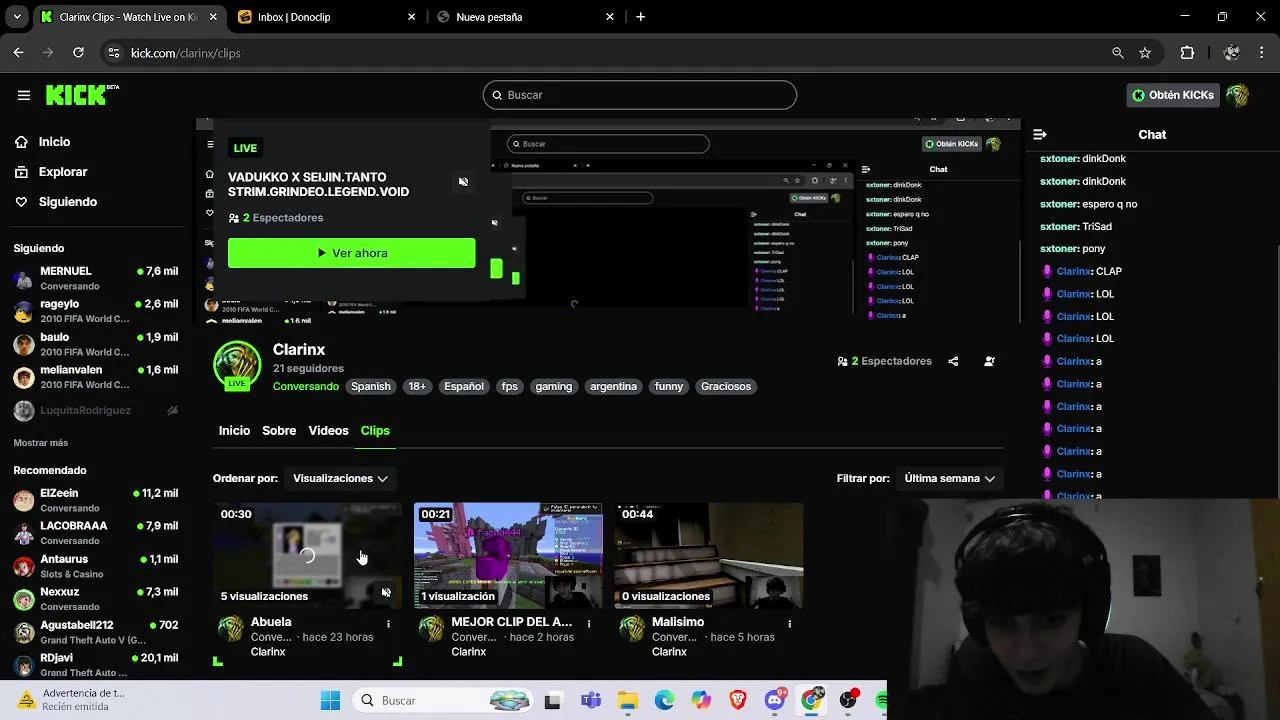Play the Abuela clip thumbnail
The image size is (1280, 720).
[308, 556]
